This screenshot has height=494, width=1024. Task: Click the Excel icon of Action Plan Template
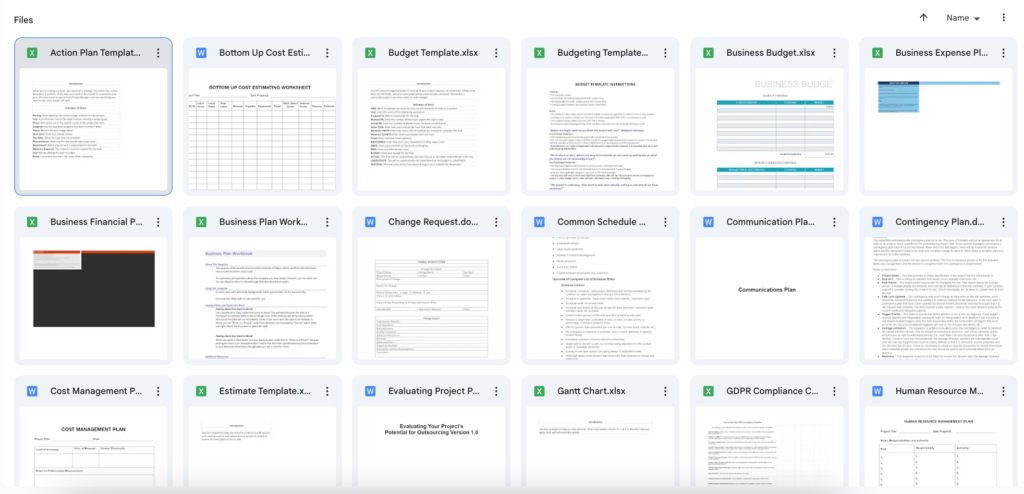32,53
